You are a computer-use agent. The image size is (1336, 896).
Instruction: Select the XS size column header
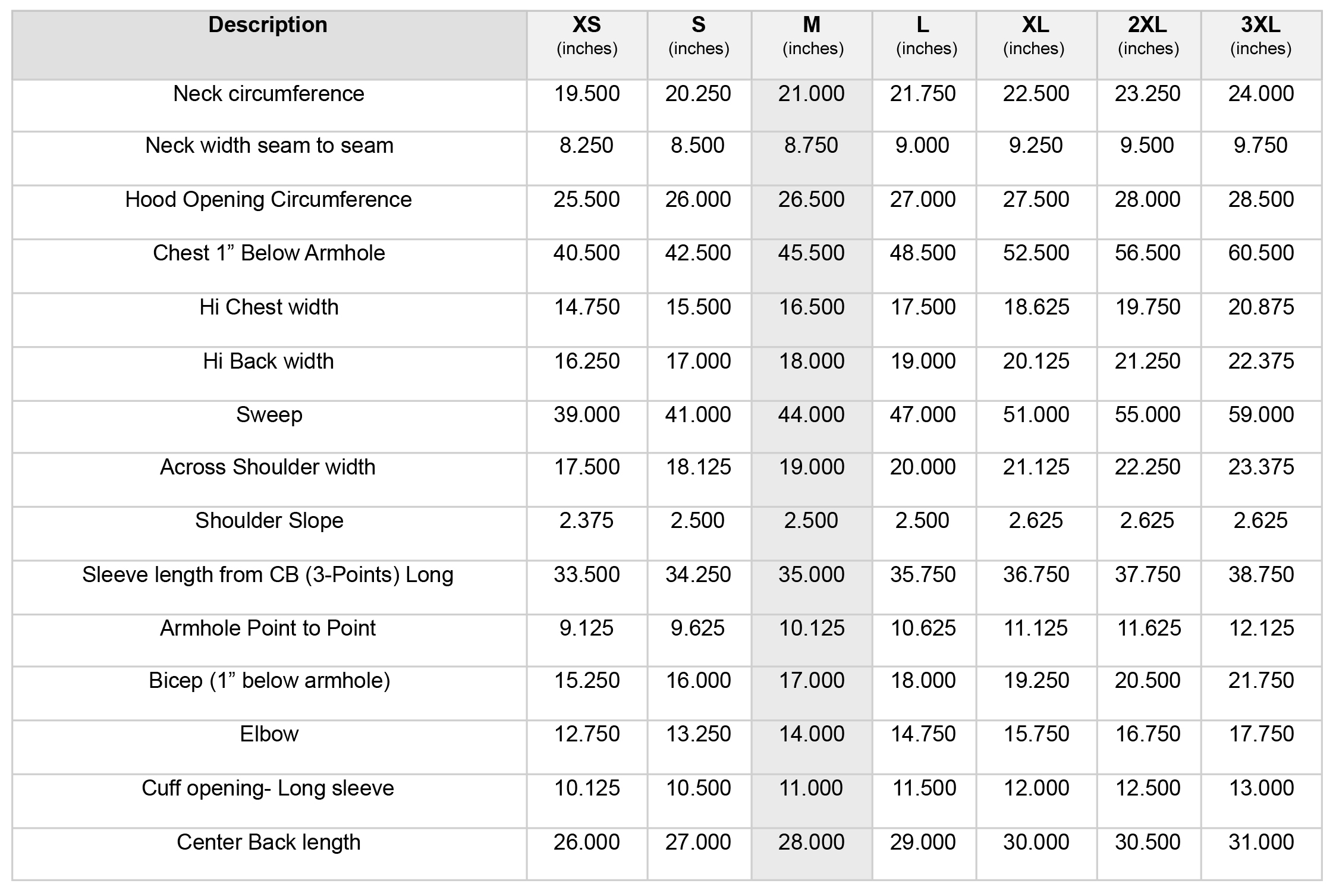pos(586,34)
